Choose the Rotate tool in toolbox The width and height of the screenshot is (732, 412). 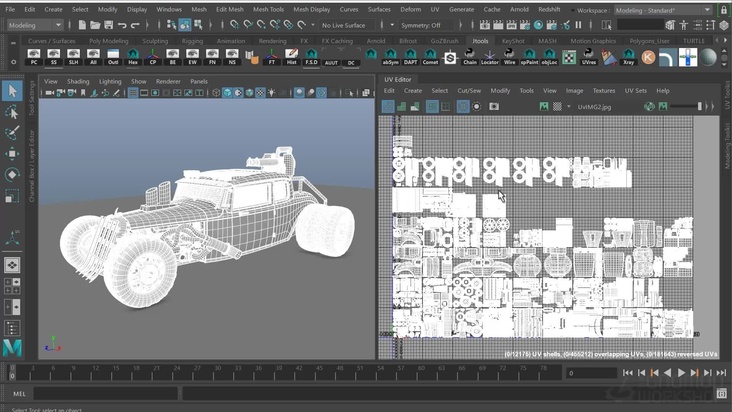(x=12, y=174)
